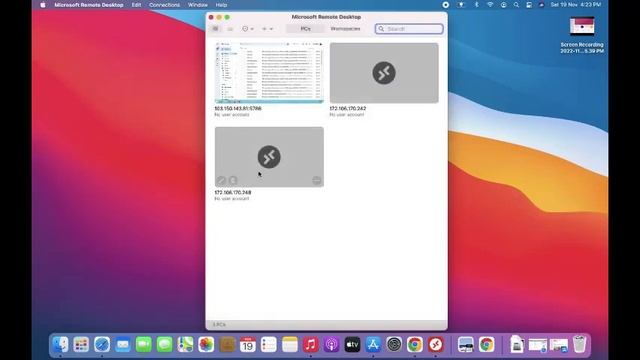The width and height of the screenshot is (640, 360).
Task: Click the duplicate icon on the 172.106.170.248 tile
Action: [x=233, y=180]
